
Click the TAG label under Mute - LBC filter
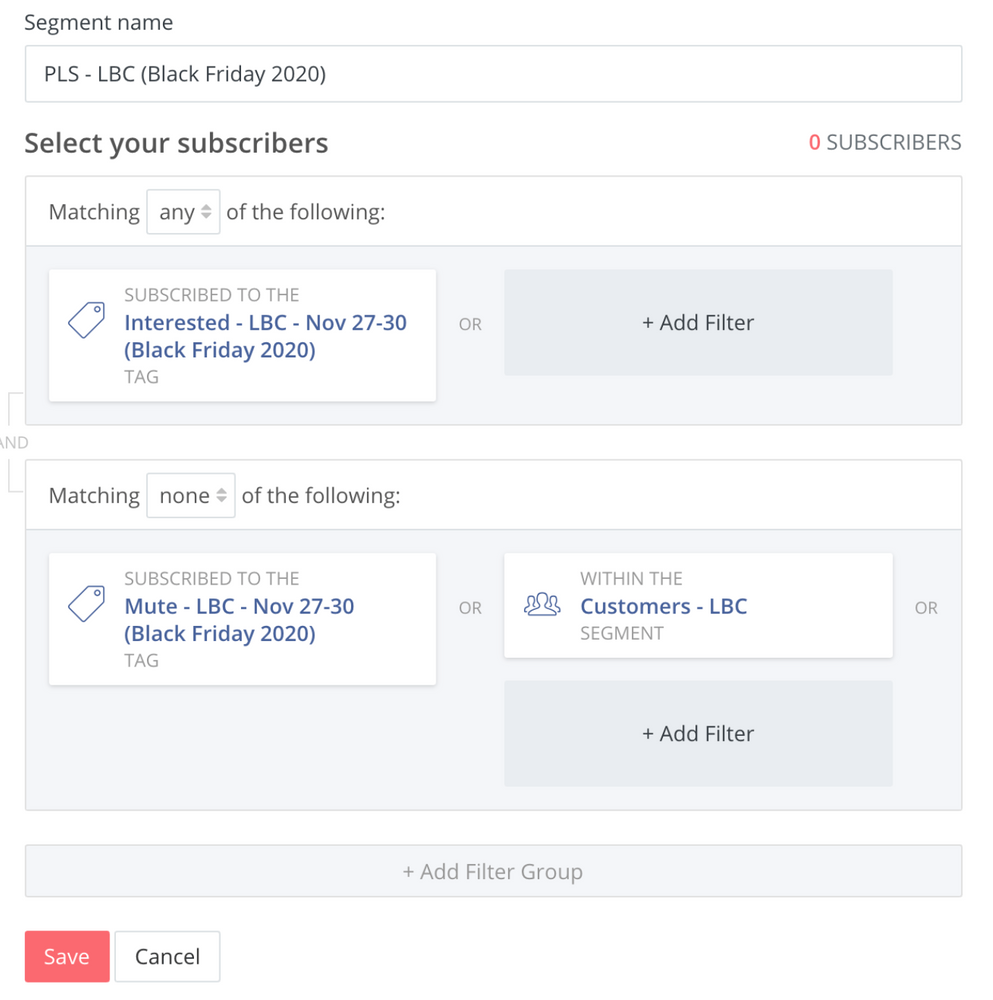[x=142, y=660]
